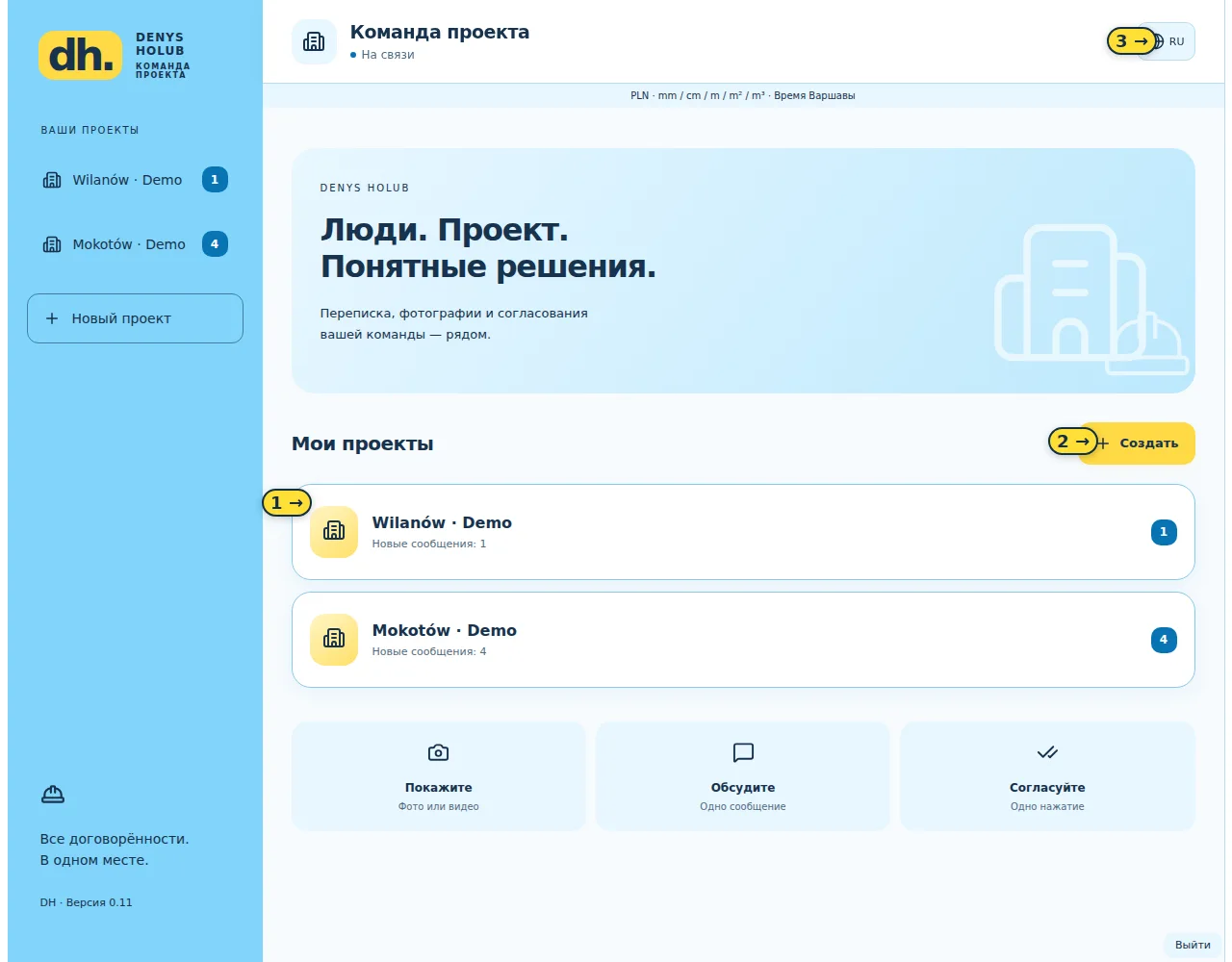Click the hard hat icon in sidebar
Screen dimensions: 1232x962
click(x=53, y=795)
